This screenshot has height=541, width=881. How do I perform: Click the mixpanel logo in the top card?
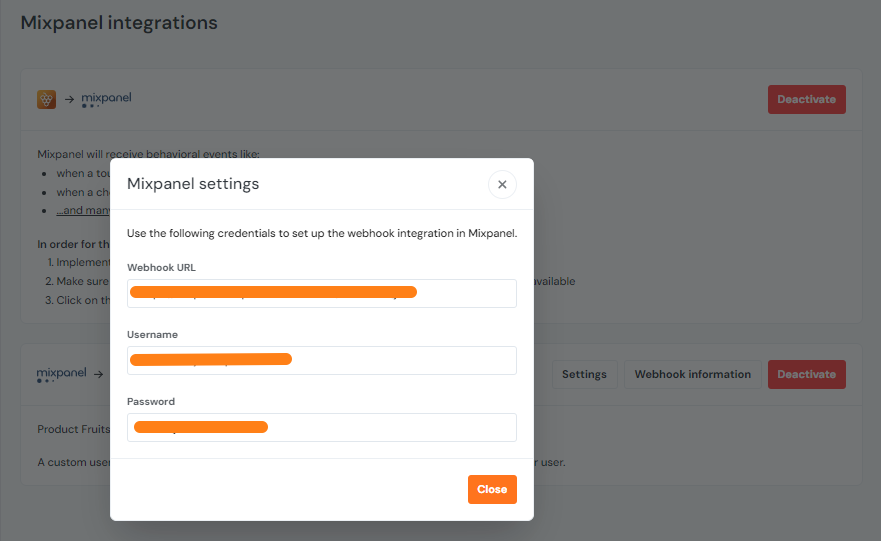click(106, 99)
